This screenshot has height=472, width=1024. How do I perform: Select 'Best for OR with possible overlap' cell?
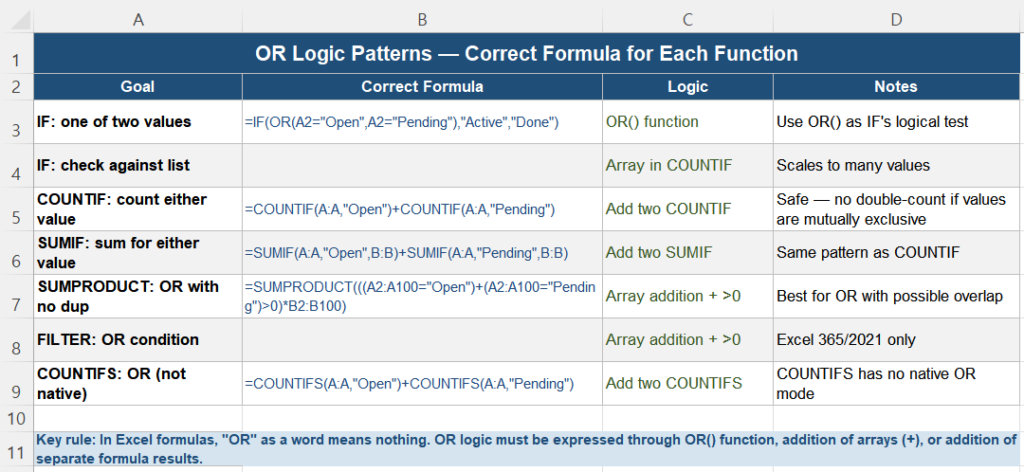[896, 296]
